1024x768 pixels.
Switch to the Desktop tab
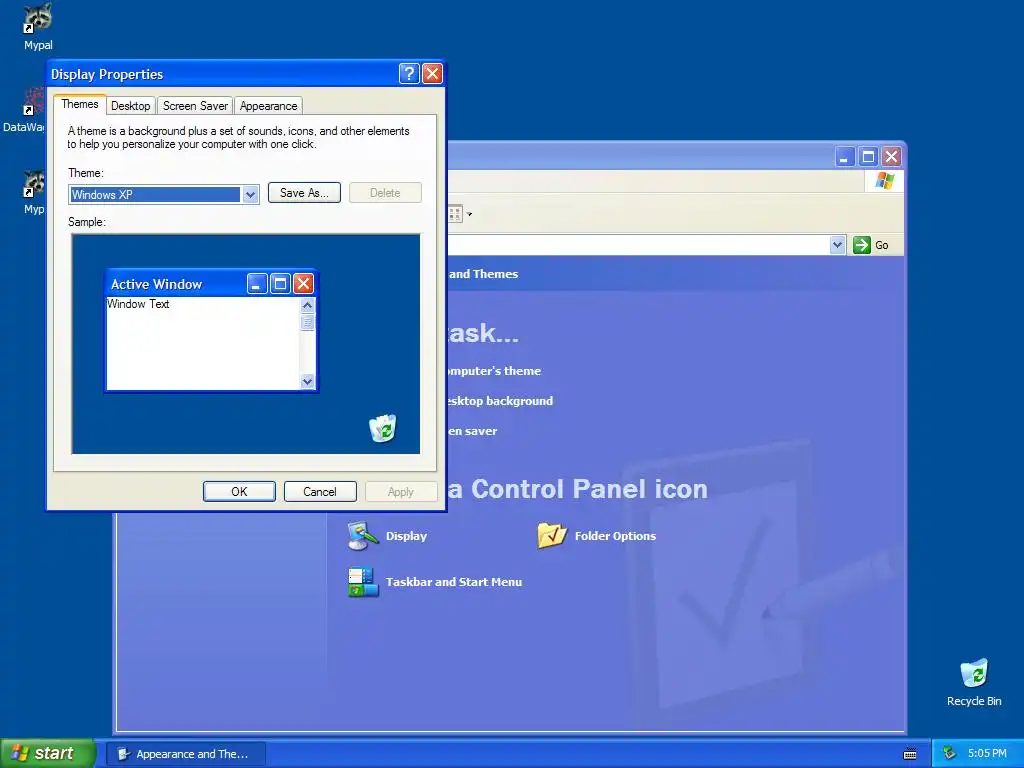pos(131,106)
